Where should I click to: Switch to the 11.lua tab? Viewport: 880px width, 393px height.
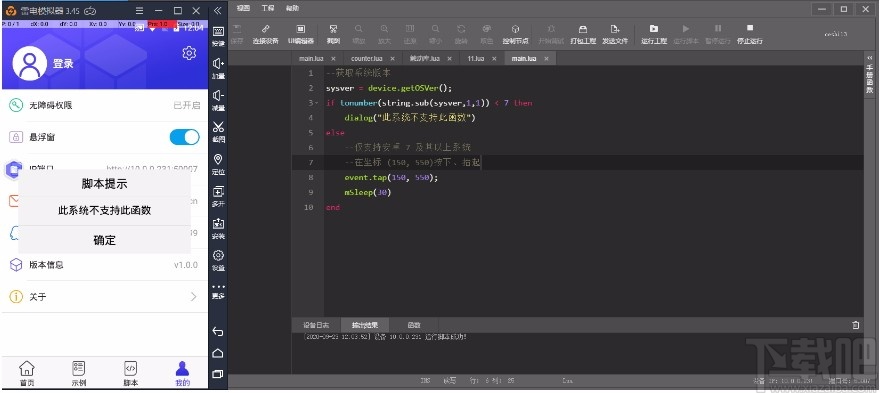[x=475, y=58]
